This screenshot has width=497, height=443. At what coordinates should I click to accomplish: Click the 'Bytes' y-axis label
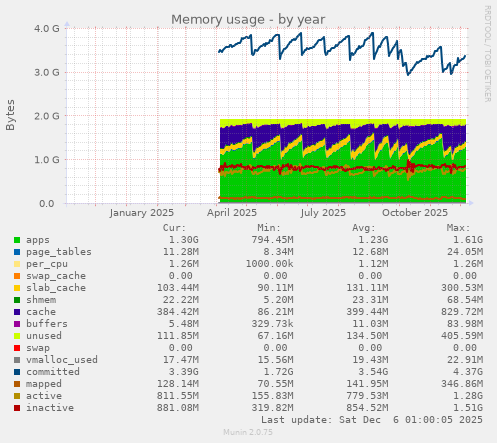(10, 115)
